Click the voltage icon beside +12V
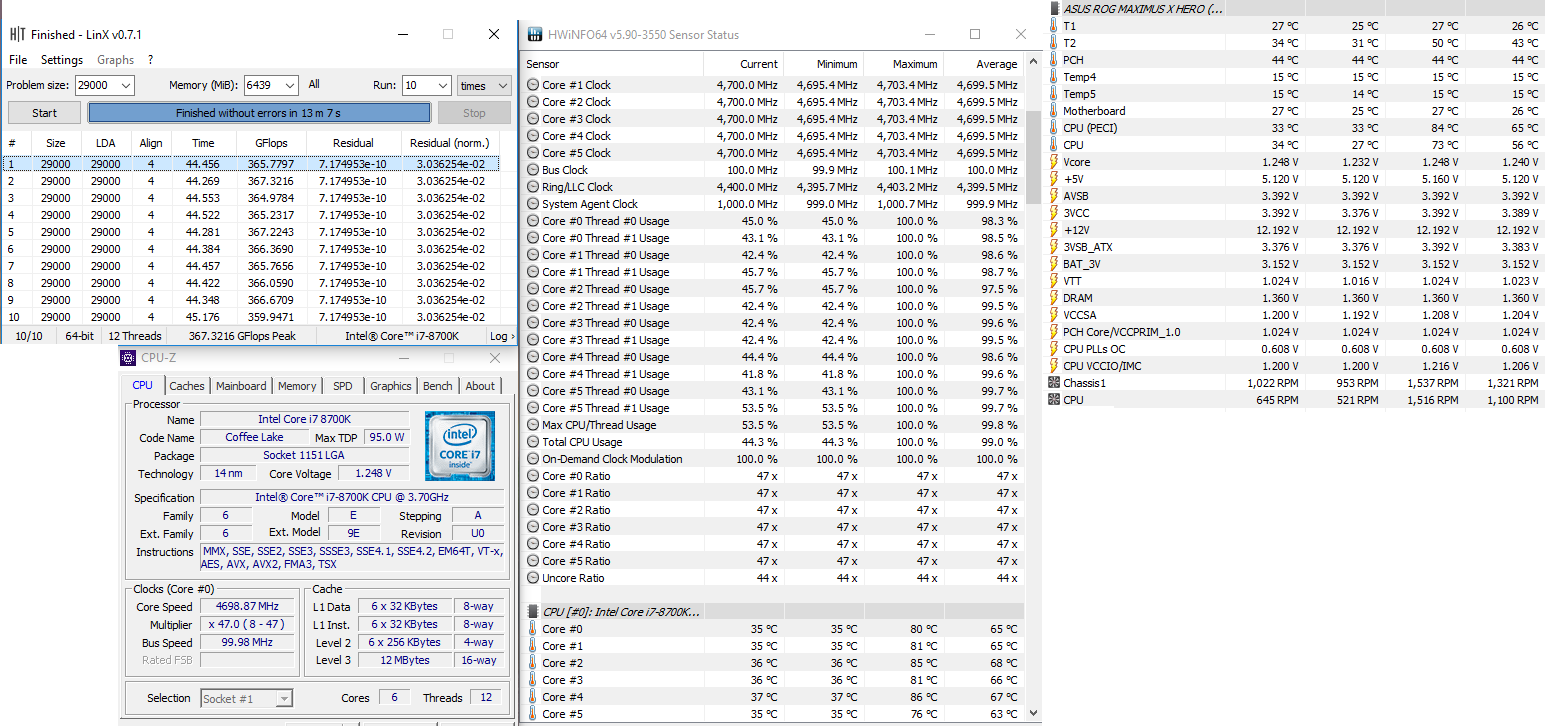Image resolution: width=1546 pixels, height=726 pixels. click(1053, 230)
